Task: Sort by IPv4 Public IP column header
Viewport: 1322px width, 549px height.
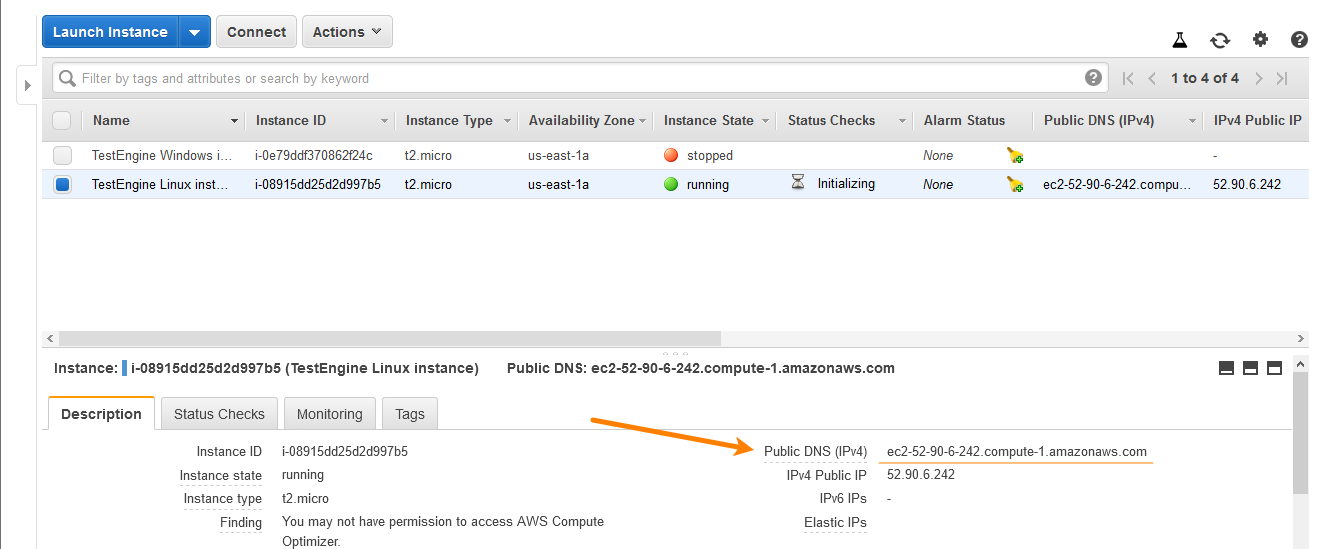Action: (1257, 120)
